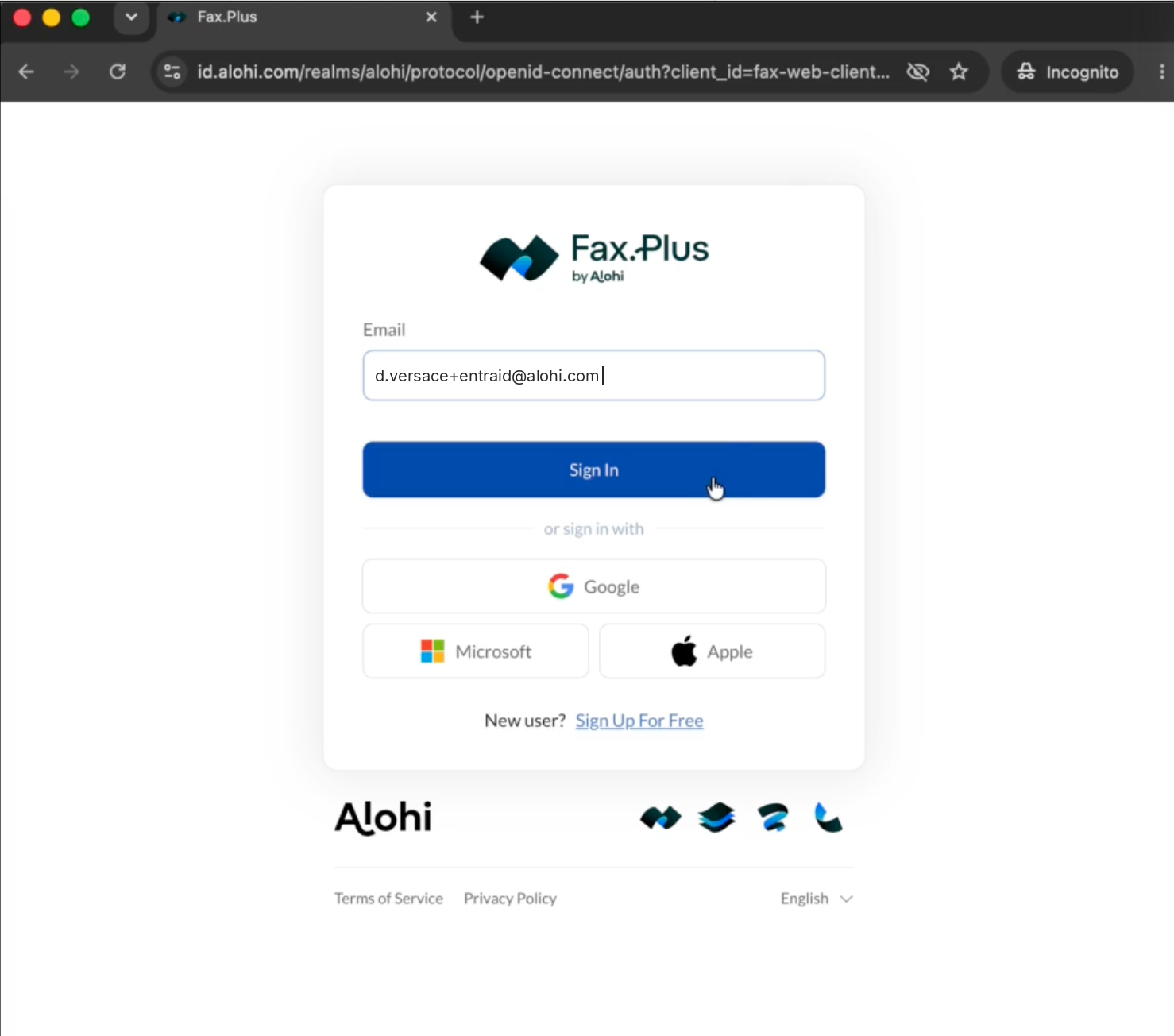
Task: Open Privacy Policy link
Action: pyautogui.click(x=510, y=899)
